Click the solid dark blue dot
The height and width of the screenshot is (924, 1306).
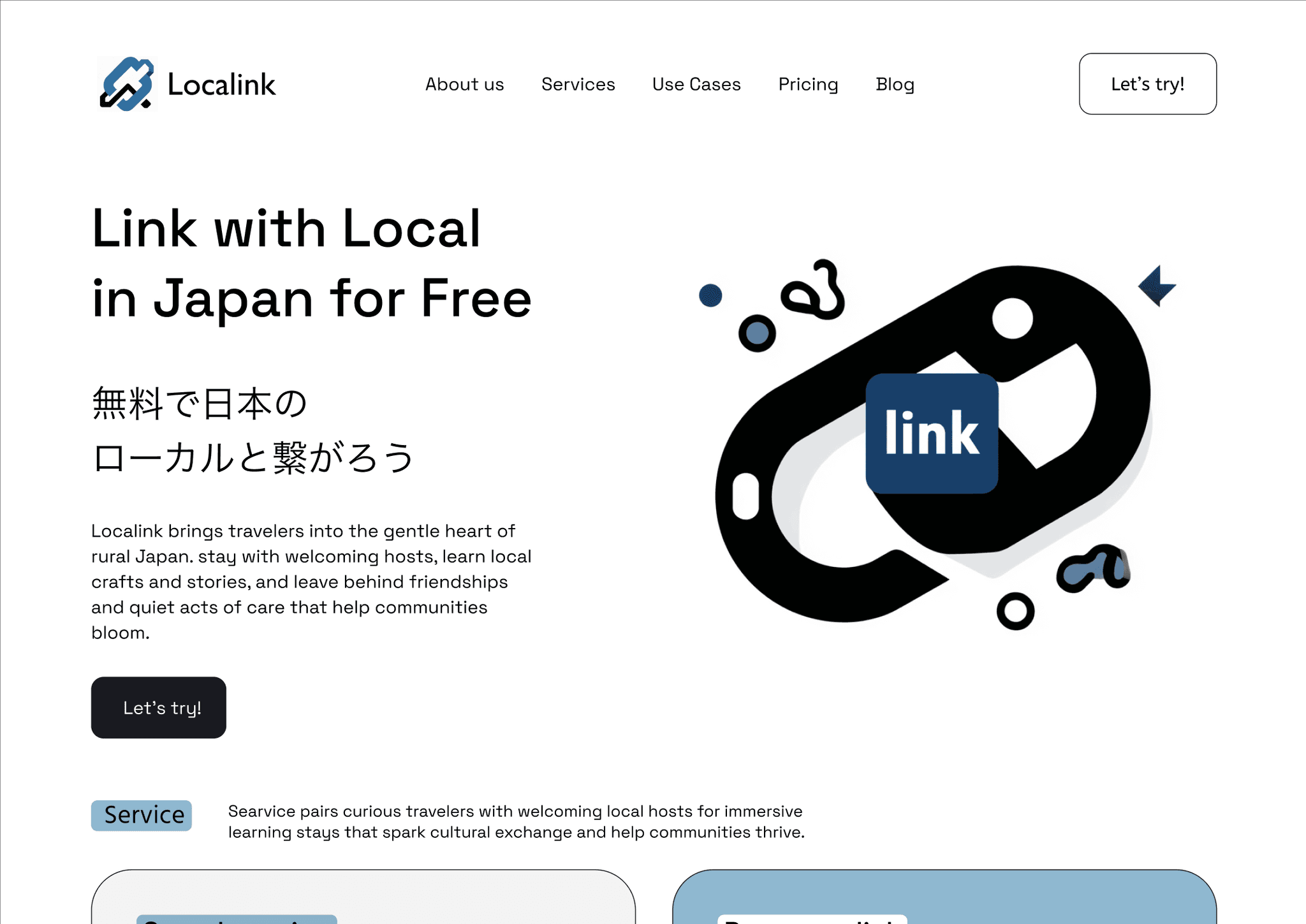pyautogui.click(x=710, y=295)
